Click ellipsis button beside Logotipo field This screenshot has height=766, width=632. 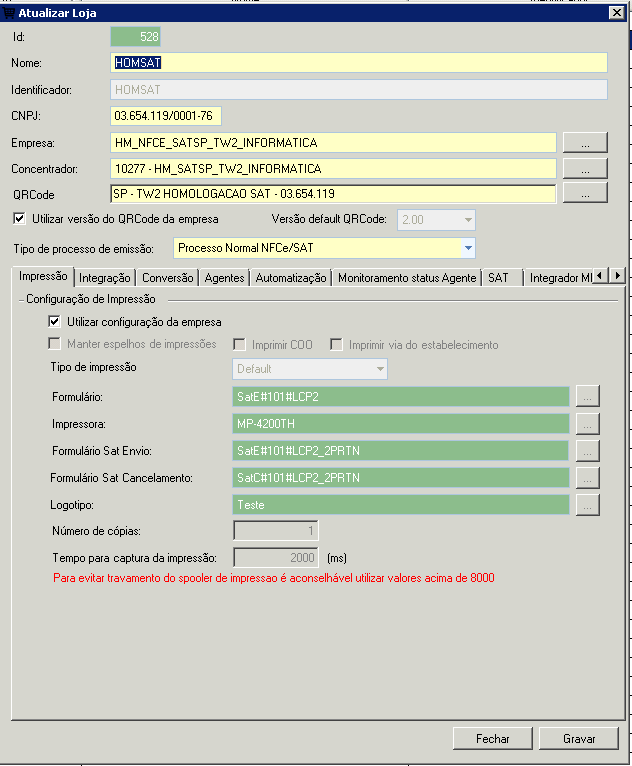tap(588, 505)
